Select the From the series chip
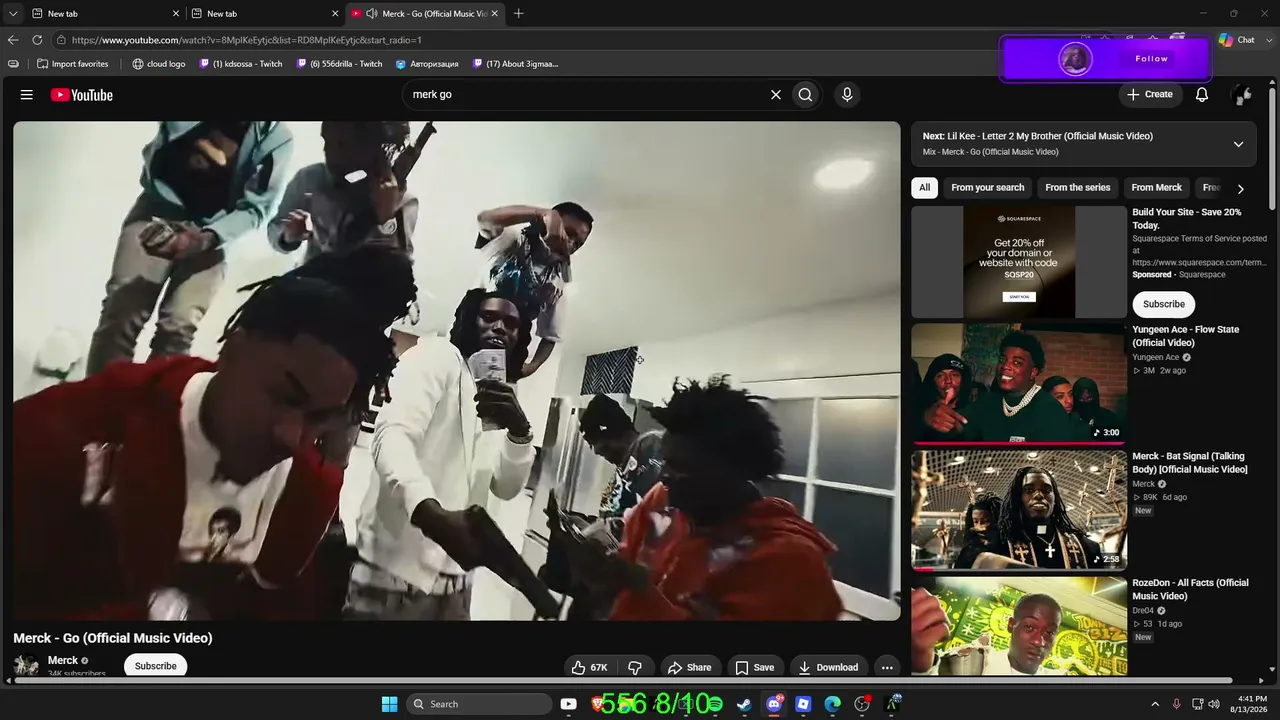 point(1078,188)
